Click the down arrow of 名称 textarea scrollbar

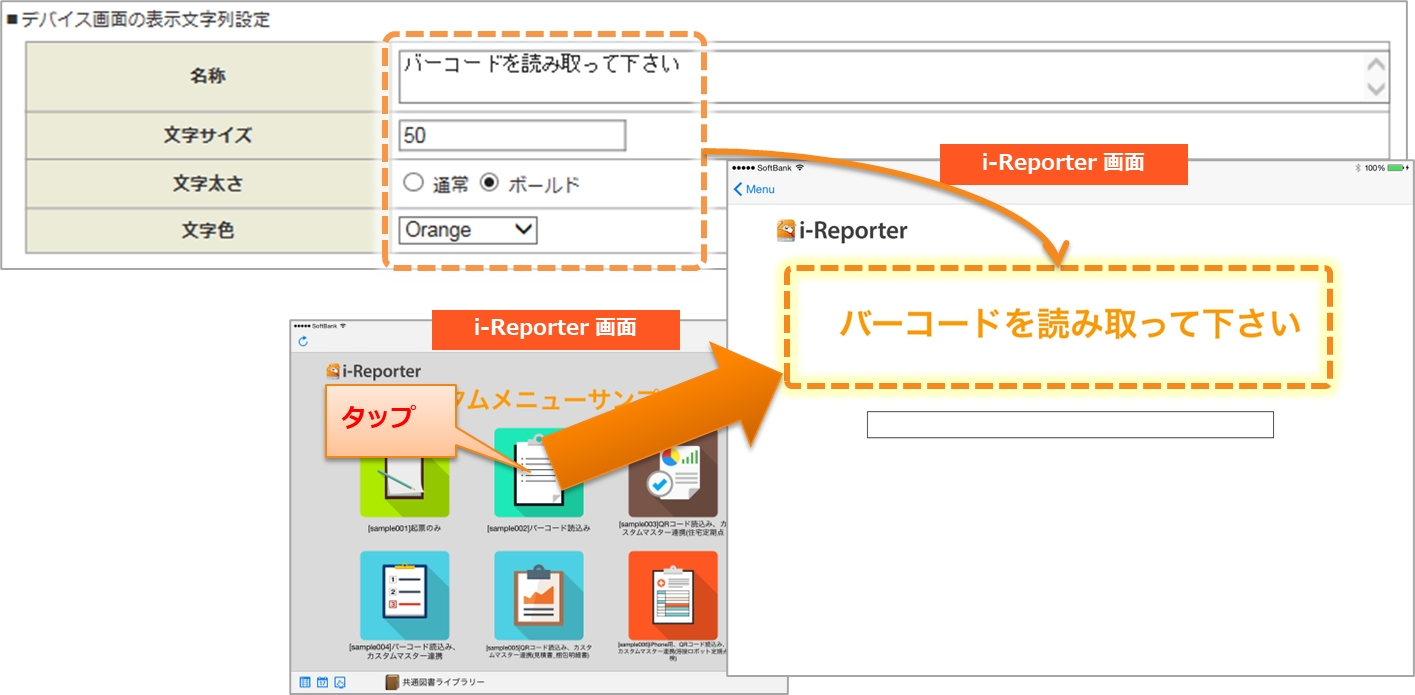[1377, 89]
